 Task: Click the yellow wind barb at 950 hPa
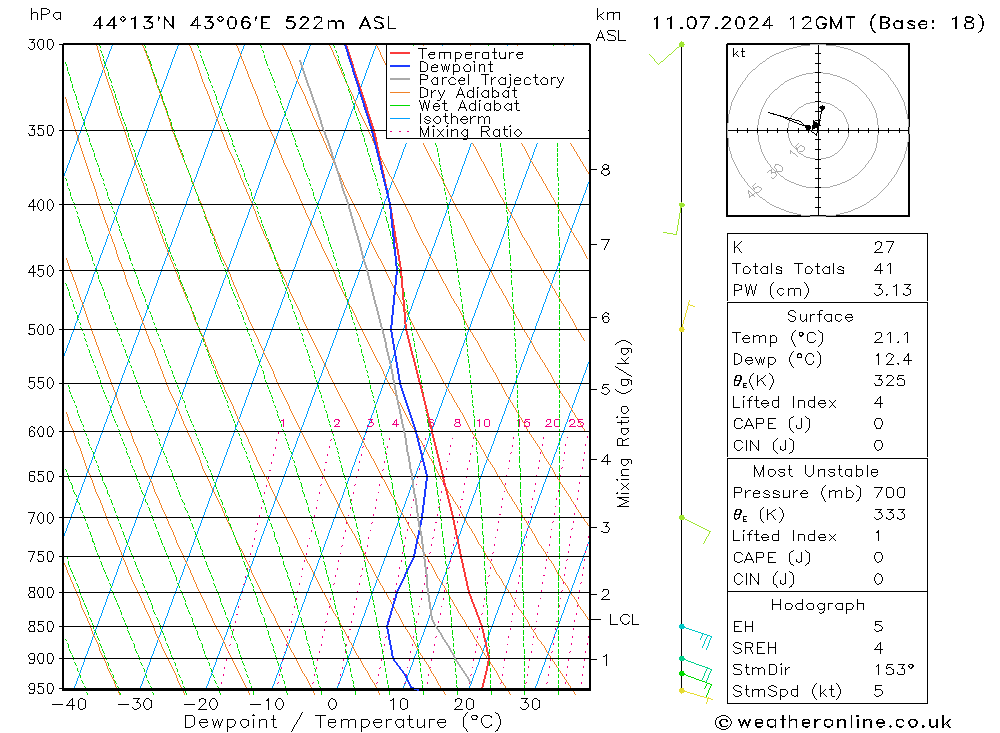[x=696, y=695]
